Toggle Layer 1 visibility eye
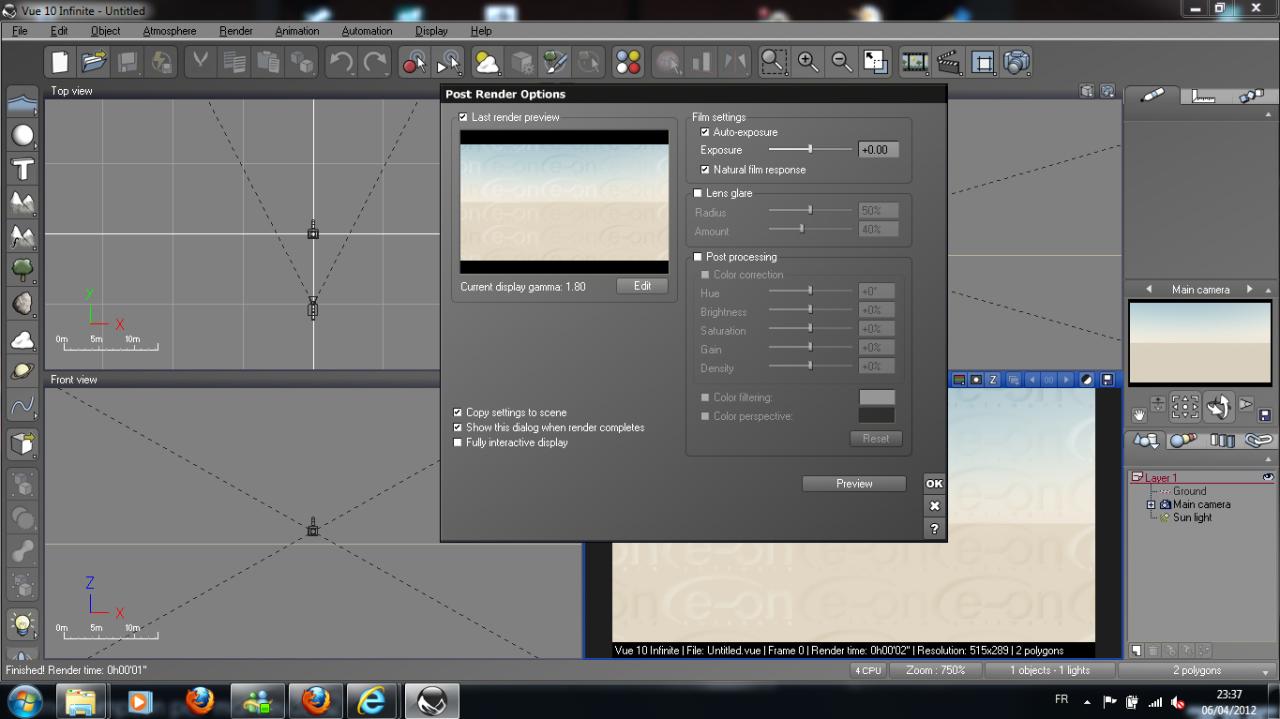Viewport: 1280px width, 719px height. [x=1268, y=477]
